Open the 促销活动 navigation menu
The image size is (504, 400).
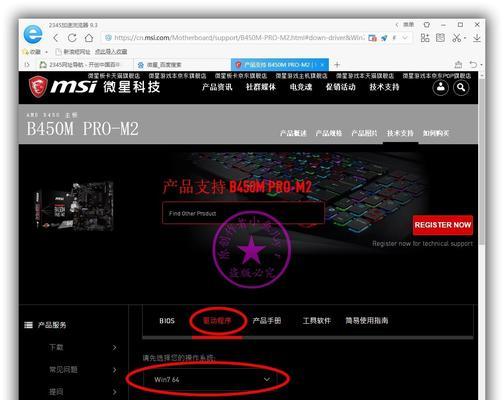tap(340, 87)
